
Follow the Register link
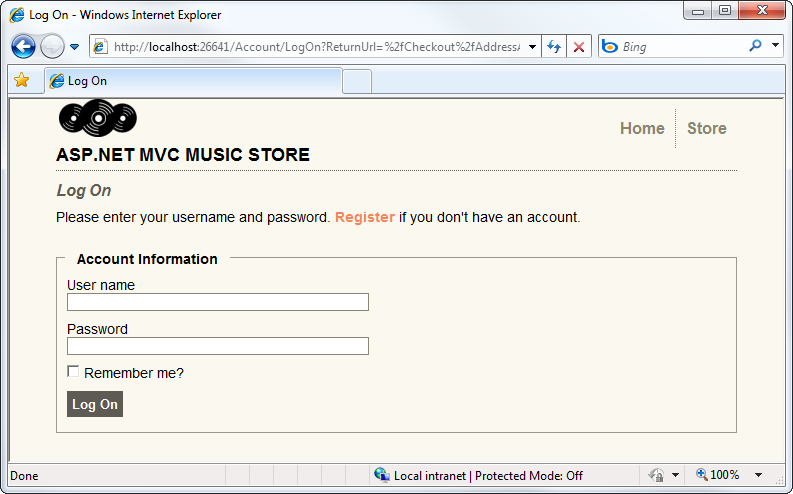pos(364,217)
